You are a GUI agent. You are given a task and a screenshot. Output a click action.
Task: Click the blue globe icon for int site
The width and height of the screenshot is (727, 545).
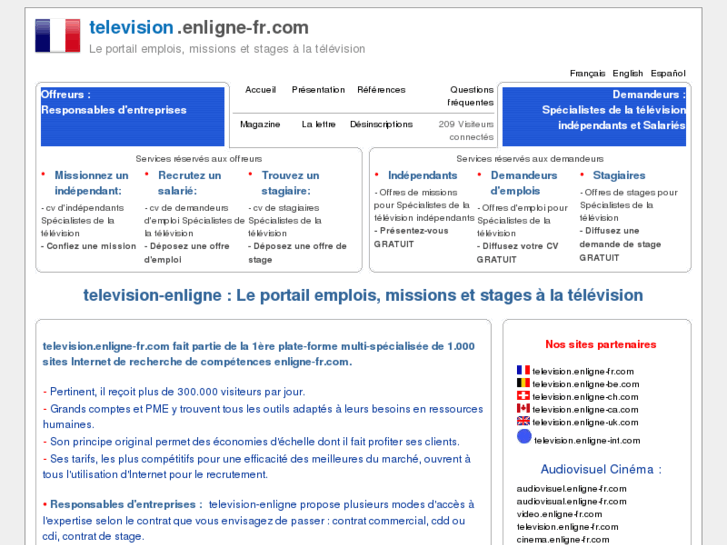(x=524, y=437)
